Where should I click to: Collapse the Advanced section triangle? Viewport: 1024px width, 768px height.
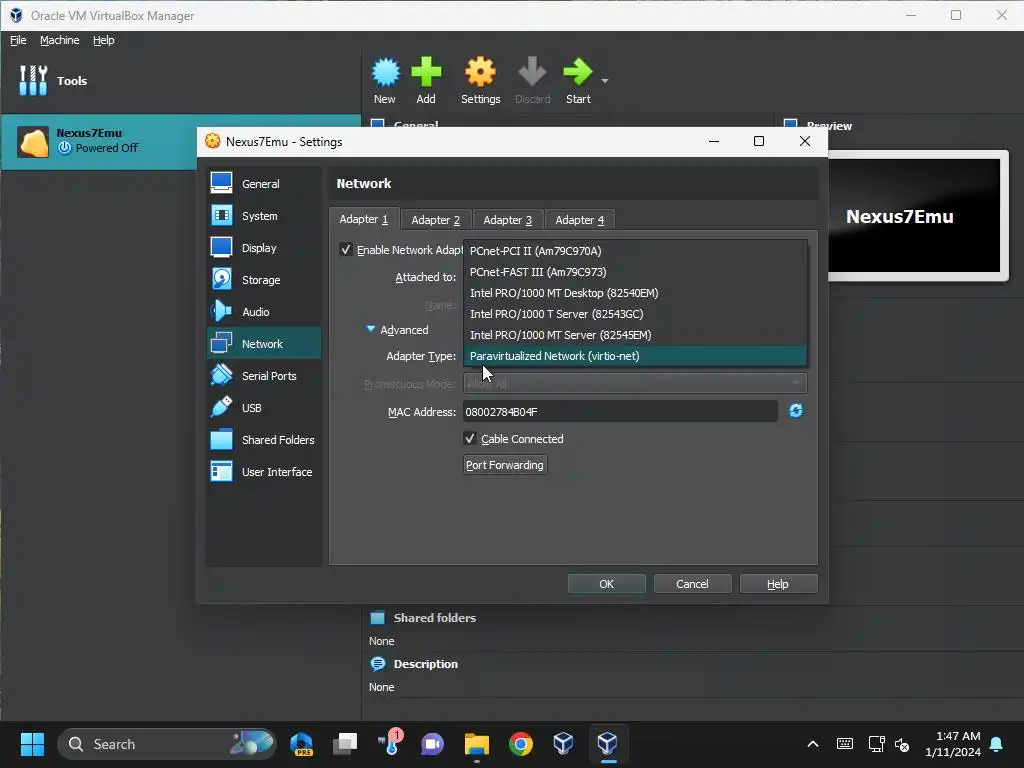tap(371, 329)
